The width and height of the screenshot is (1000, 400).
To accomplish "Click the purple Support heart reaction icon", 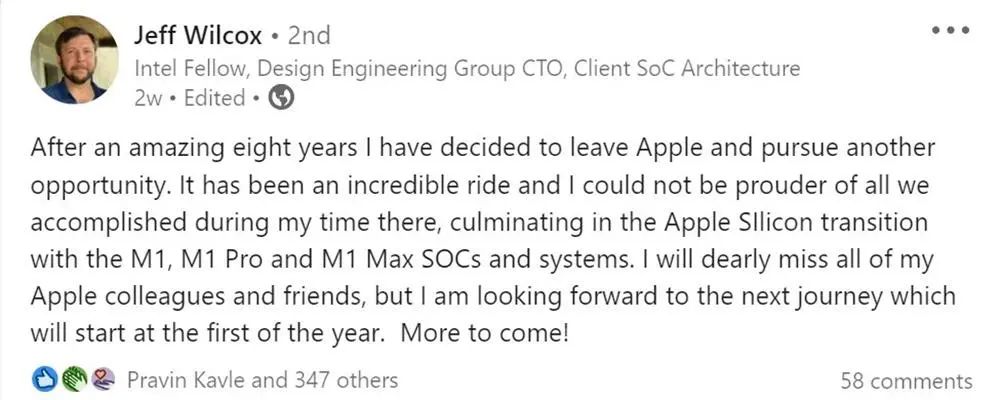I will [x=103, y=380].
